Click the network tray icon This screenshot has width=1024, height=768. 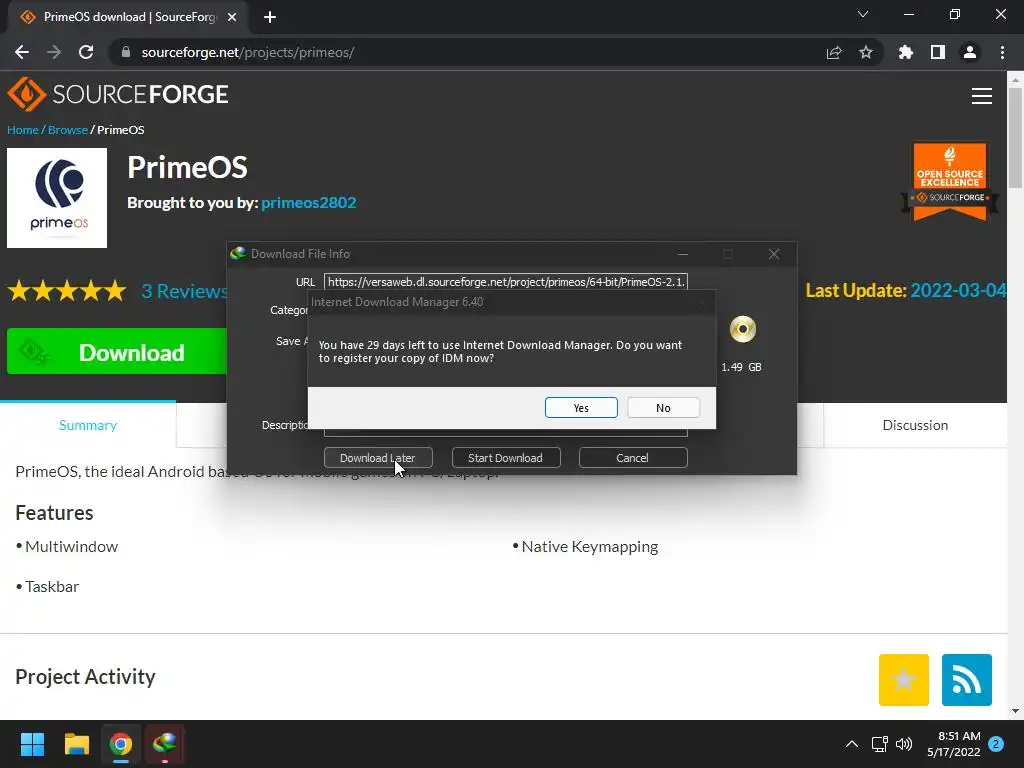click(880, 744)
